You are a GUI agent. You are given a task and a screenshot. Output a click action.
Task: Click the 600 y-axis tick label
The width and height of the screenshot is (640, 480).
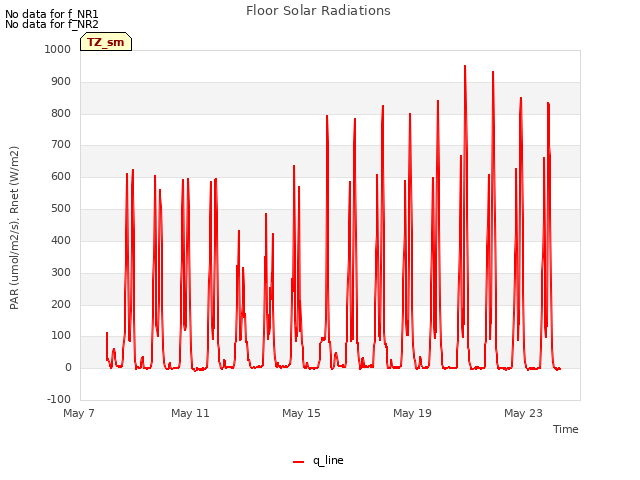pos(61,177)
